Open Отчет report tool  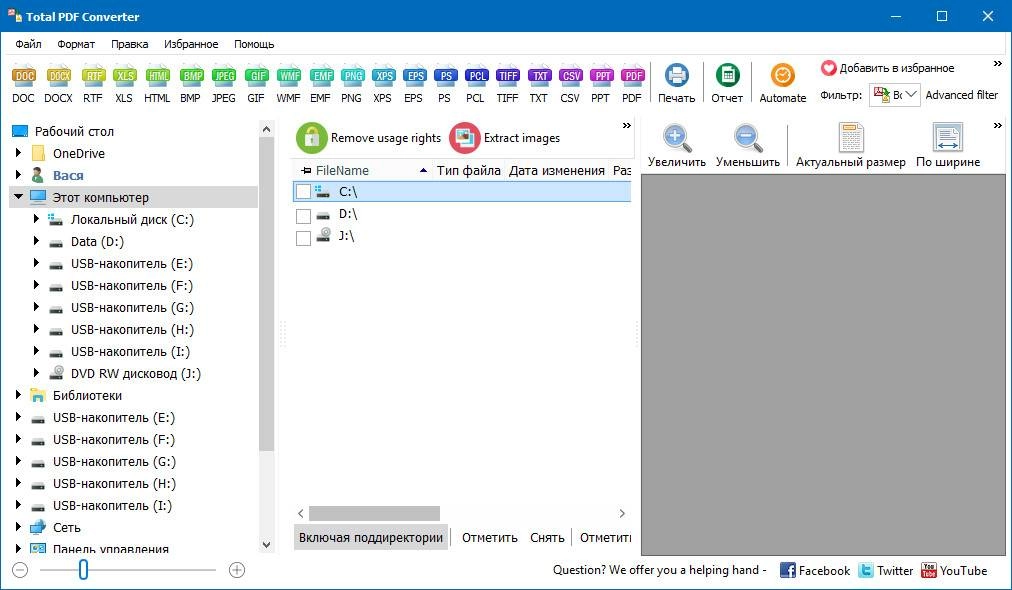(727, 84)
